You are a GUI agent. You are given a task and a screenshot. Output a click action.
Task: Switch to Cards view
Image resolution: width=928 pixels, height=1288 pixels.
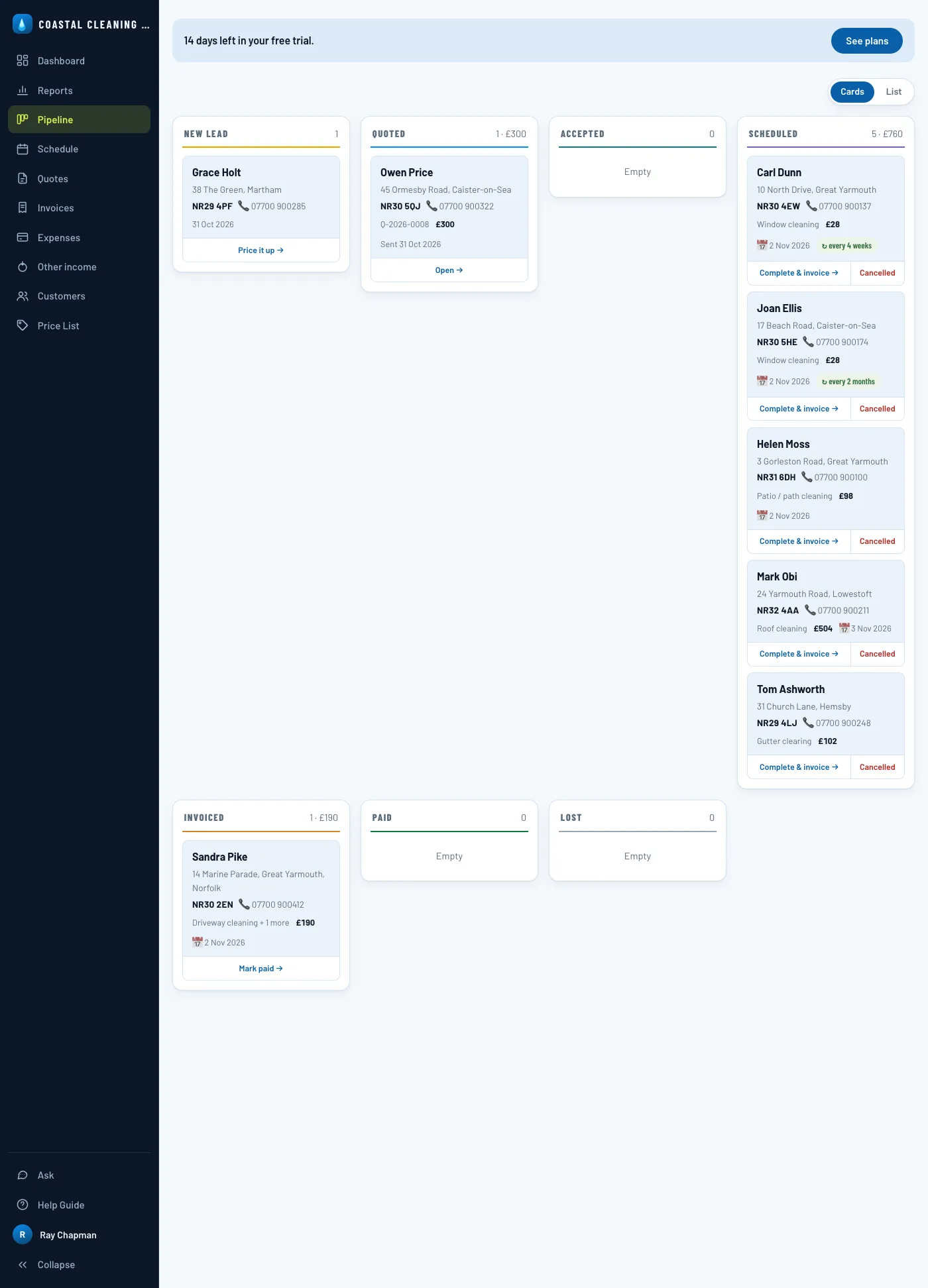click(852, 92)
